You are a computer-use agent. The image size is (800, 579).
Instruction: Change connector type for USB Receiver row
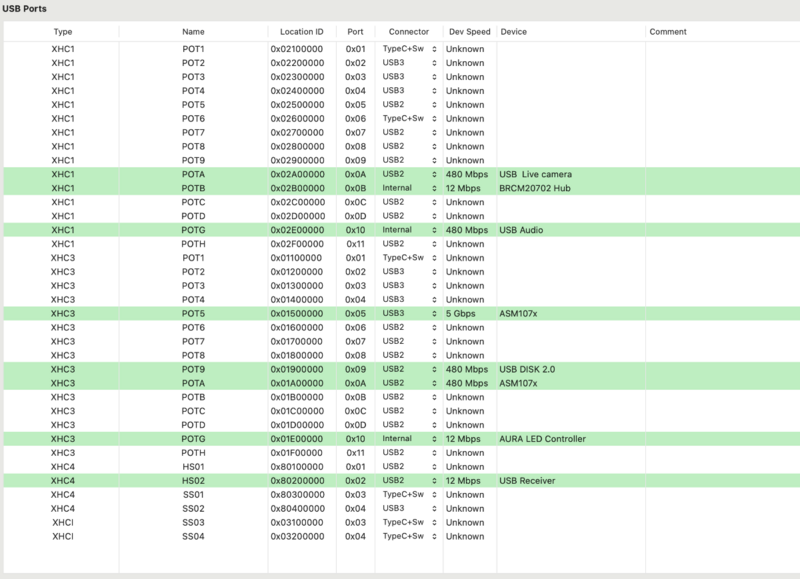[x=434, y=481]
